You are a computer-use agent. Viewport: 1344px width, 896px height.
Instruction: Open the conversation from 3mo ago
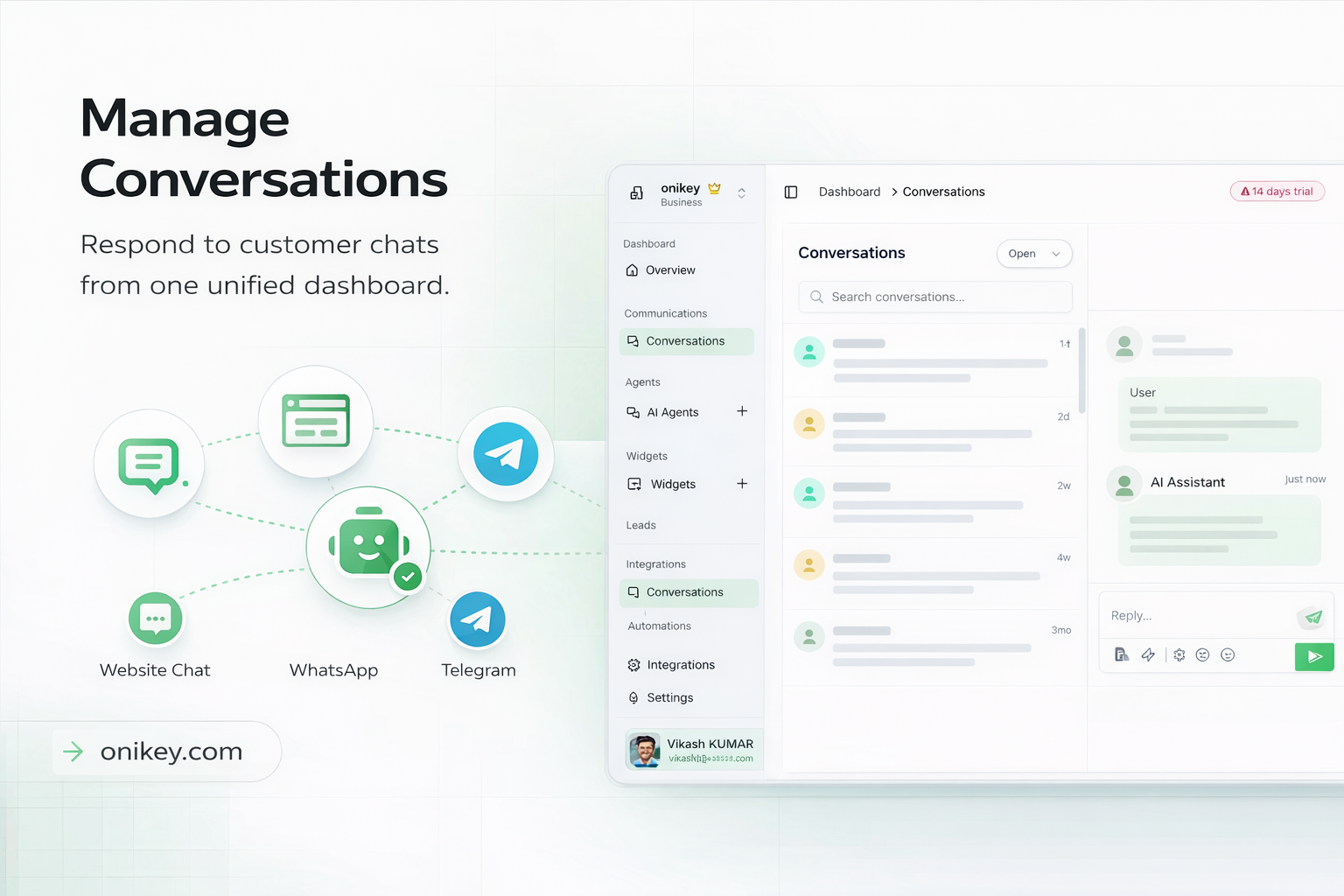click(x=931, y=647)
